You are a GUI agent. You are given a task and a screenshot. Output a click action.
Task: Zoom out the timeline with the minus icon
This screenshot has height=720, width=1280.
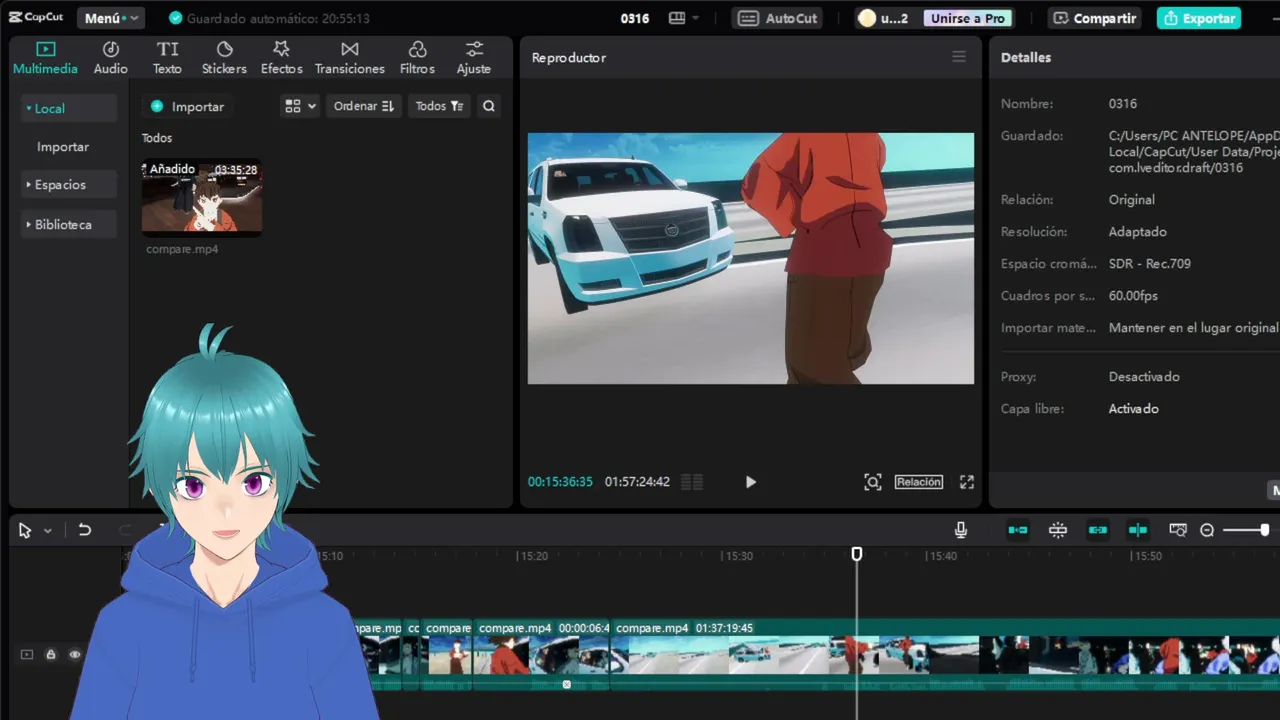(1207, 530)
